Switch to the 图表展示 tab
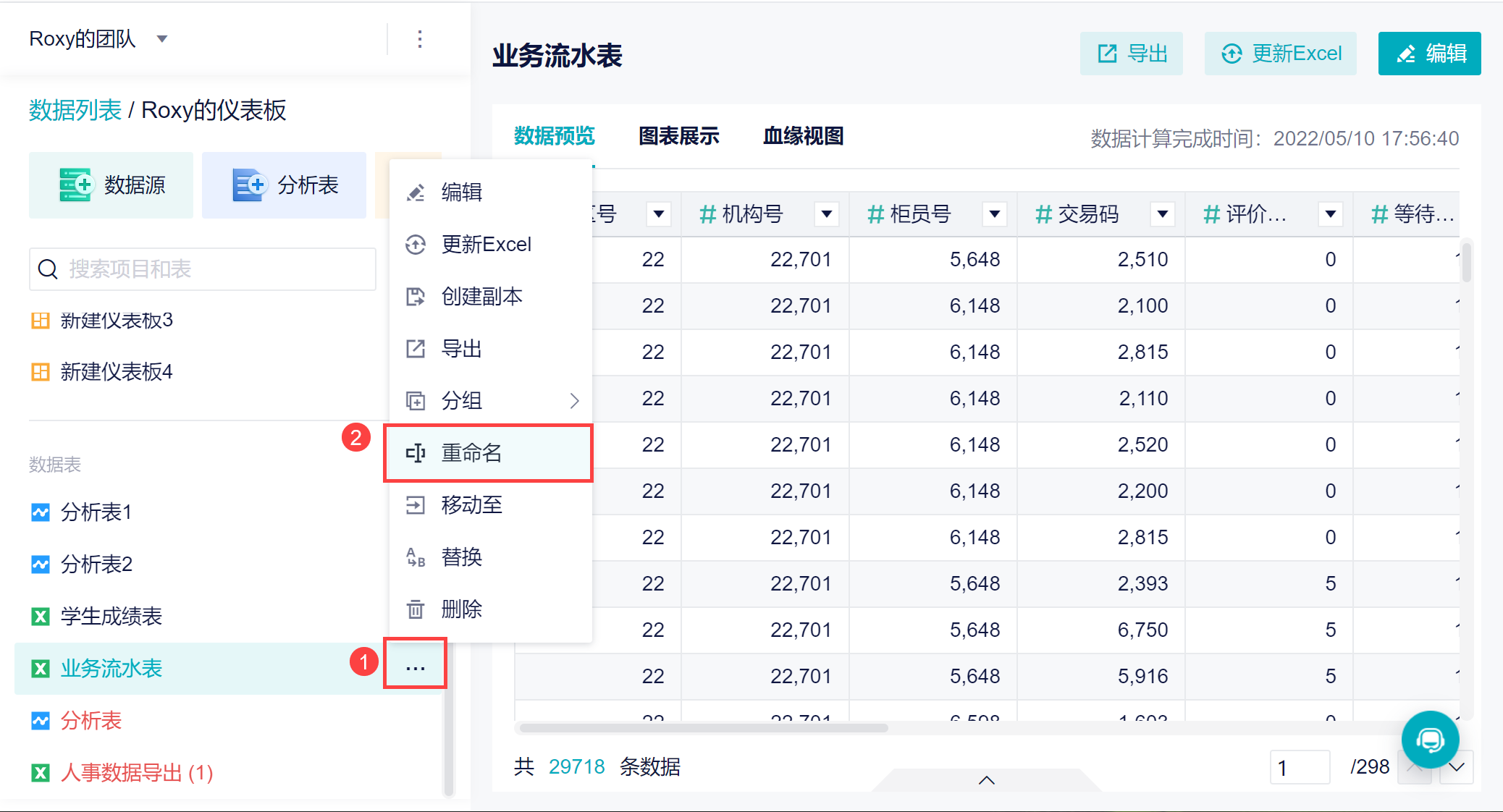Viewport: 1503px width, 812px height. pyautogui.click(x=678, y=136)
